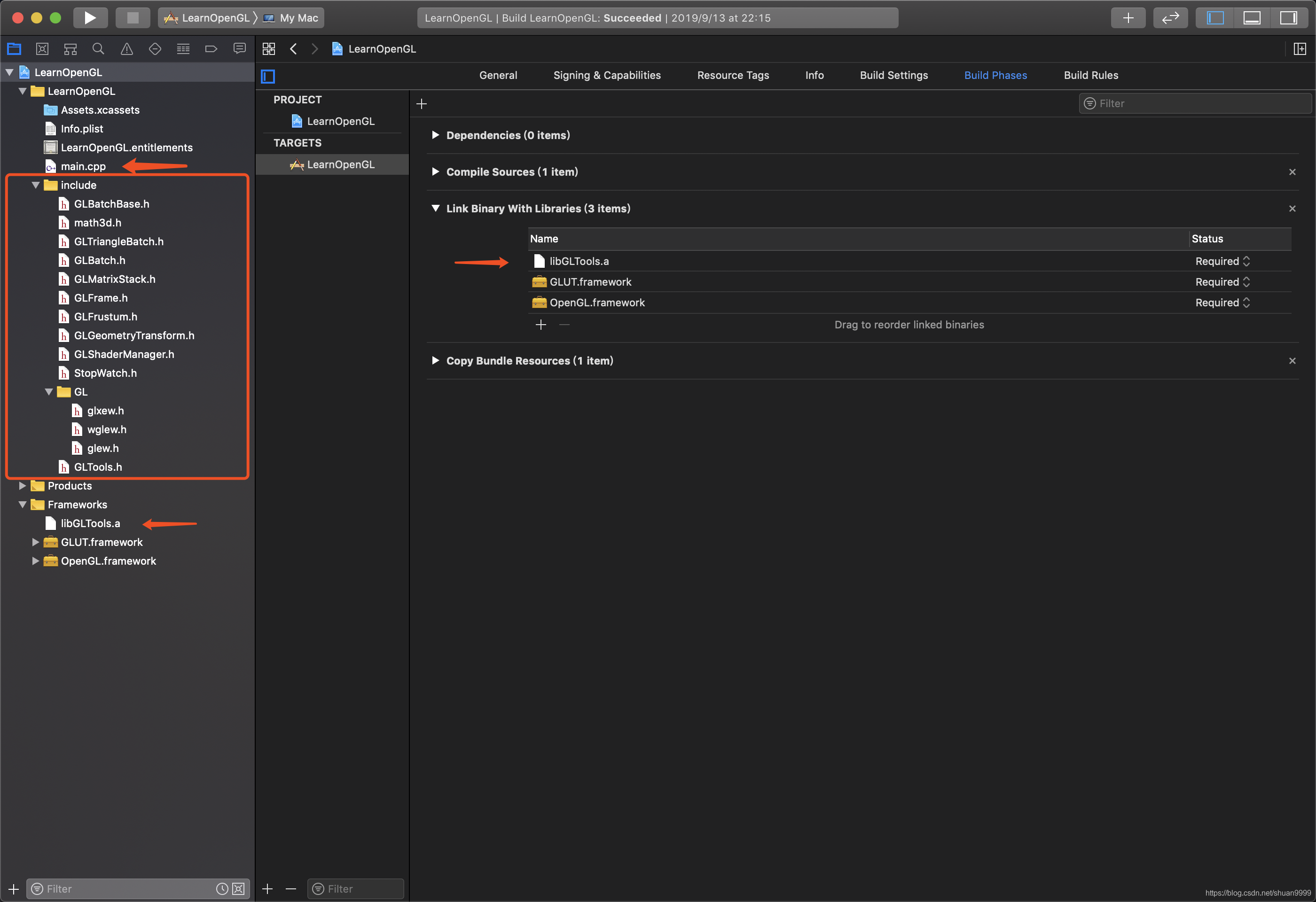Screen dimensions: 1316x902
Task: Open the Report navigator
Action: pyautogui.click(x=240, y=49)
